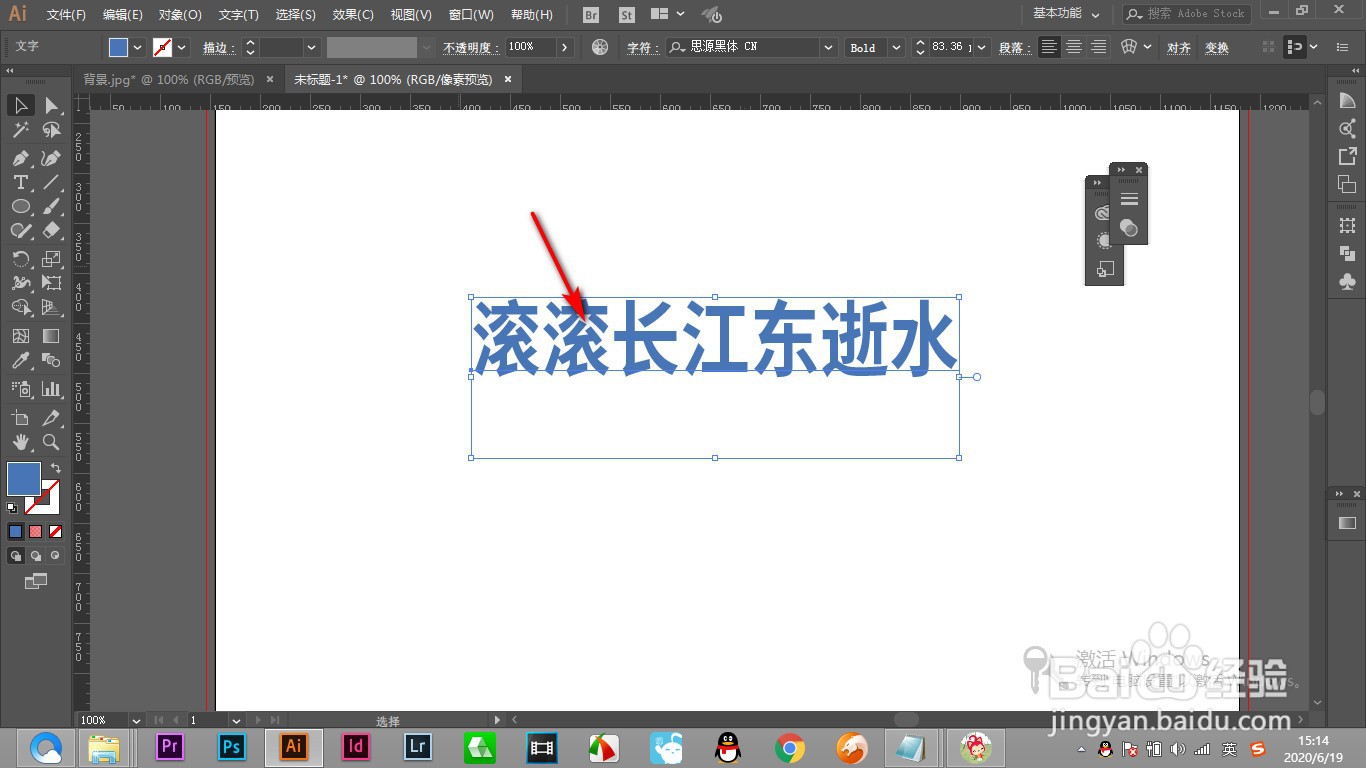Viewport: 1366px width, 768px height.
Task: Align paragraph text center
Action: coord(1074,47)
